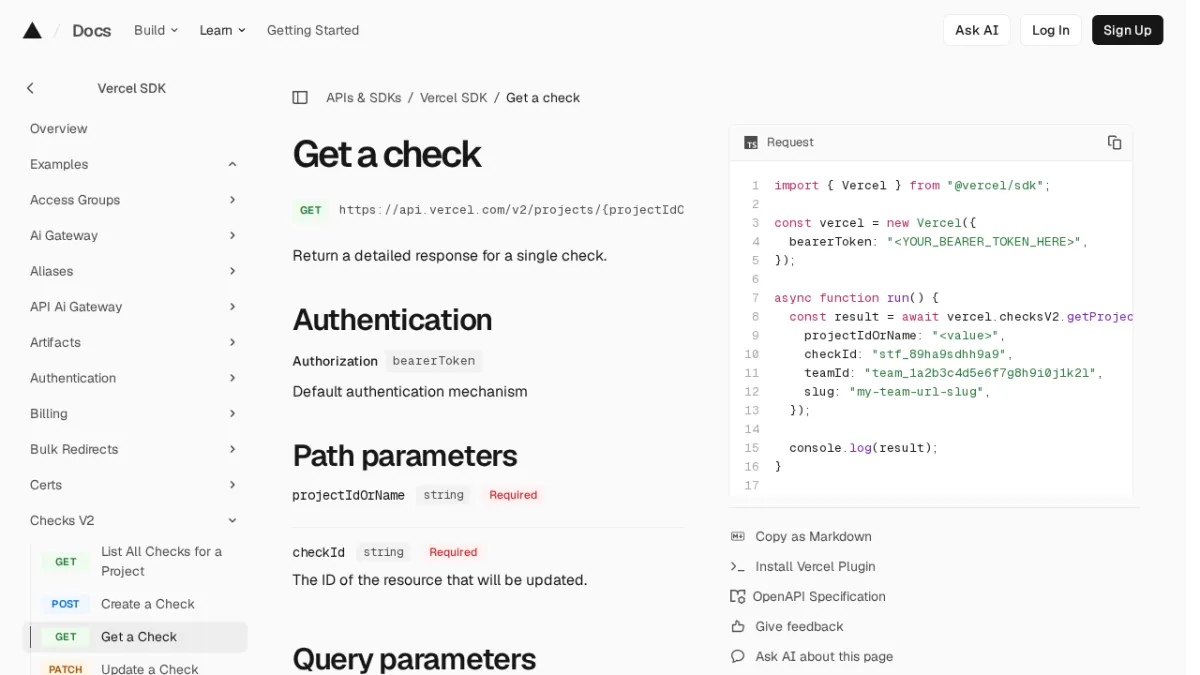1200x675 pixels.
Task: Click the Docs link in header
Action: click(x=91, y=30)
